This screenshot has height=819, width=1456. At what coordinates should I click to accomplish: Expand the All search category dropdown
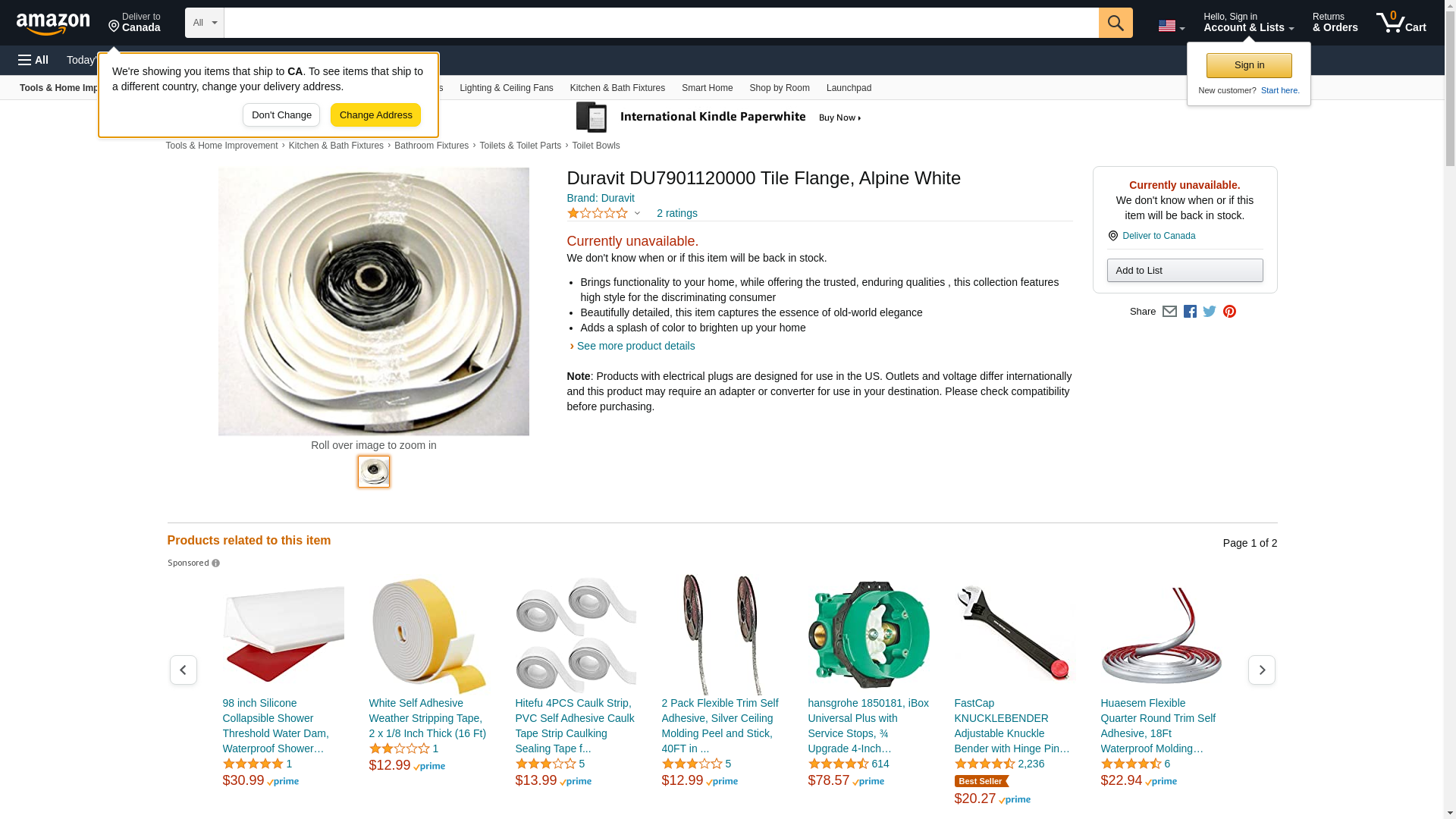[205, 23]
